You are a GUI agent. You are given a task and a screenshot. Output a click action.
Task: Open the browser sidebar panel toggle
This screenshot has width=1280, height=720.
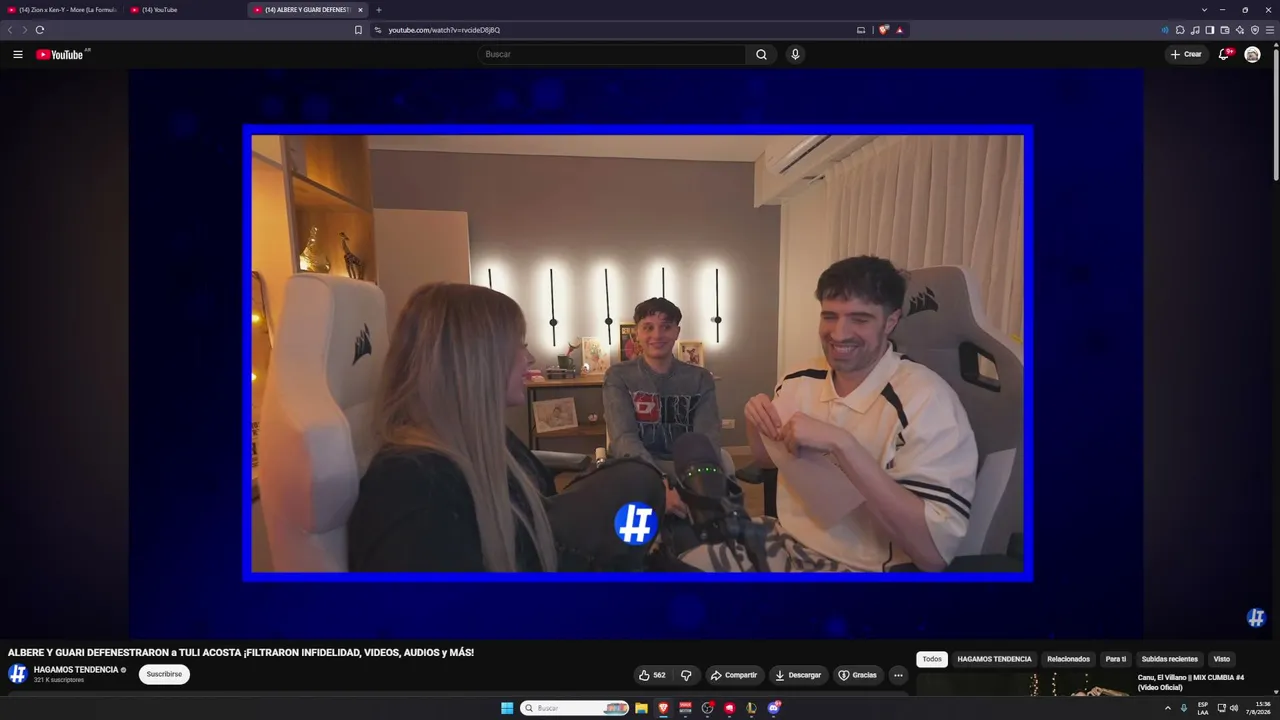(x=1209, y=30)
